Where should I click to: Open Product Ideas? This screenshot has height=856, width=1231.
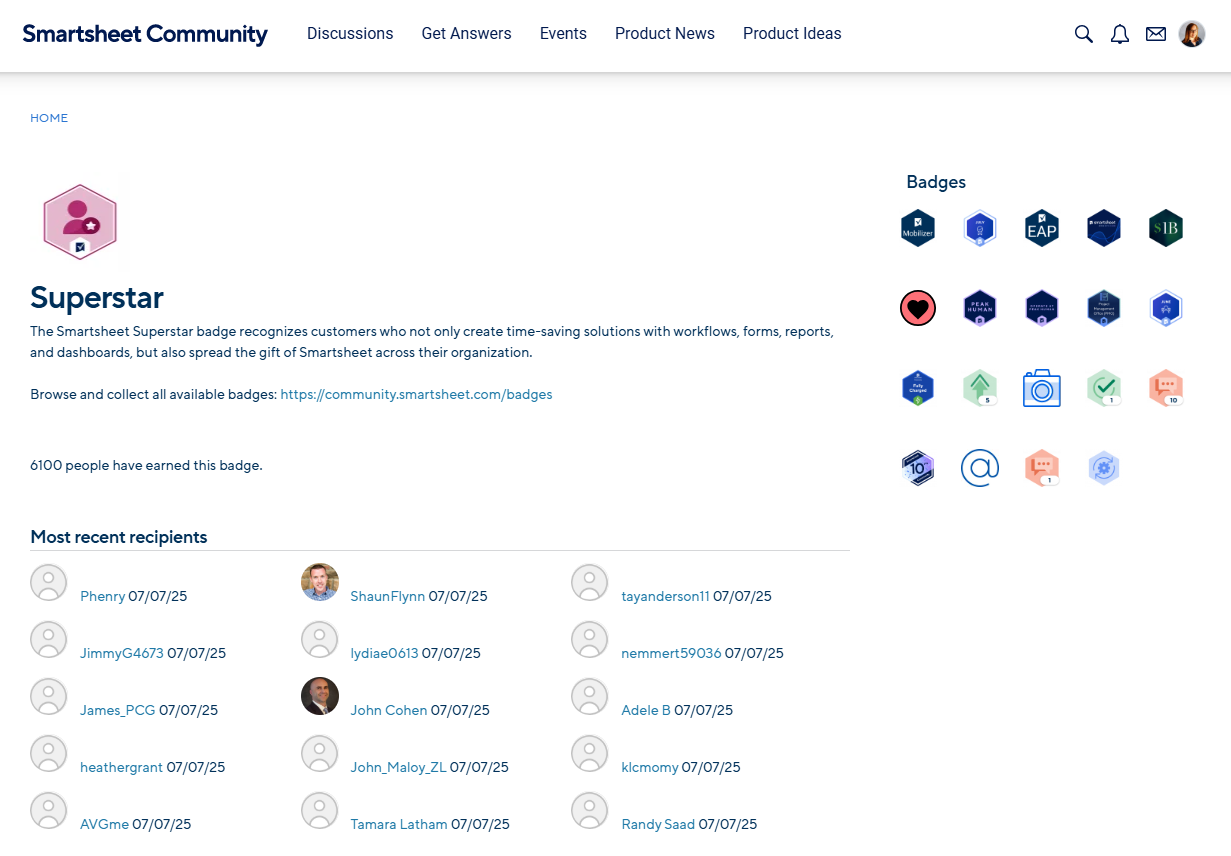pyautogui.click(x=792, y=34)
